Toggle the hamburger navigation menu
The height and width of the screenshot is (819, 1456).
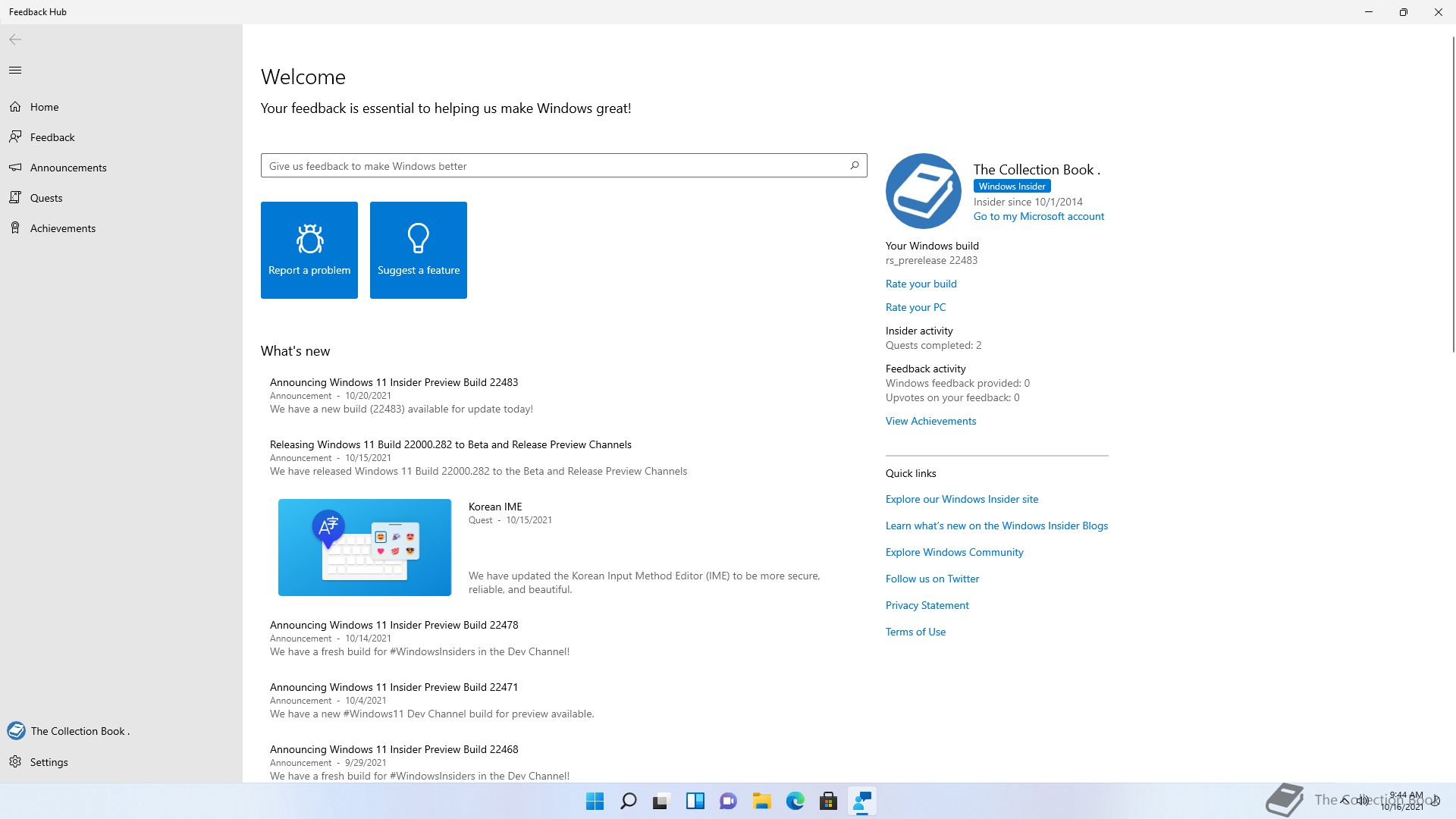coord(15,71)
